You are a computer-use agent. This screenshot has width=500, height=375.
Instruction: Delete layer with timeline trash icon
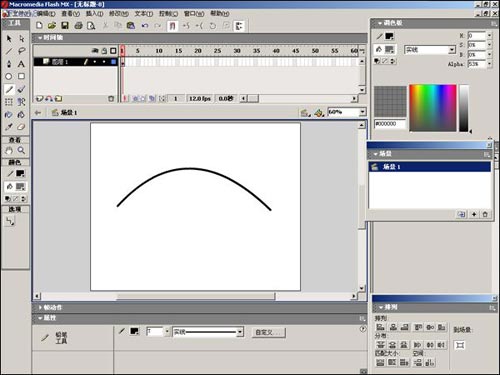[111, 99]
